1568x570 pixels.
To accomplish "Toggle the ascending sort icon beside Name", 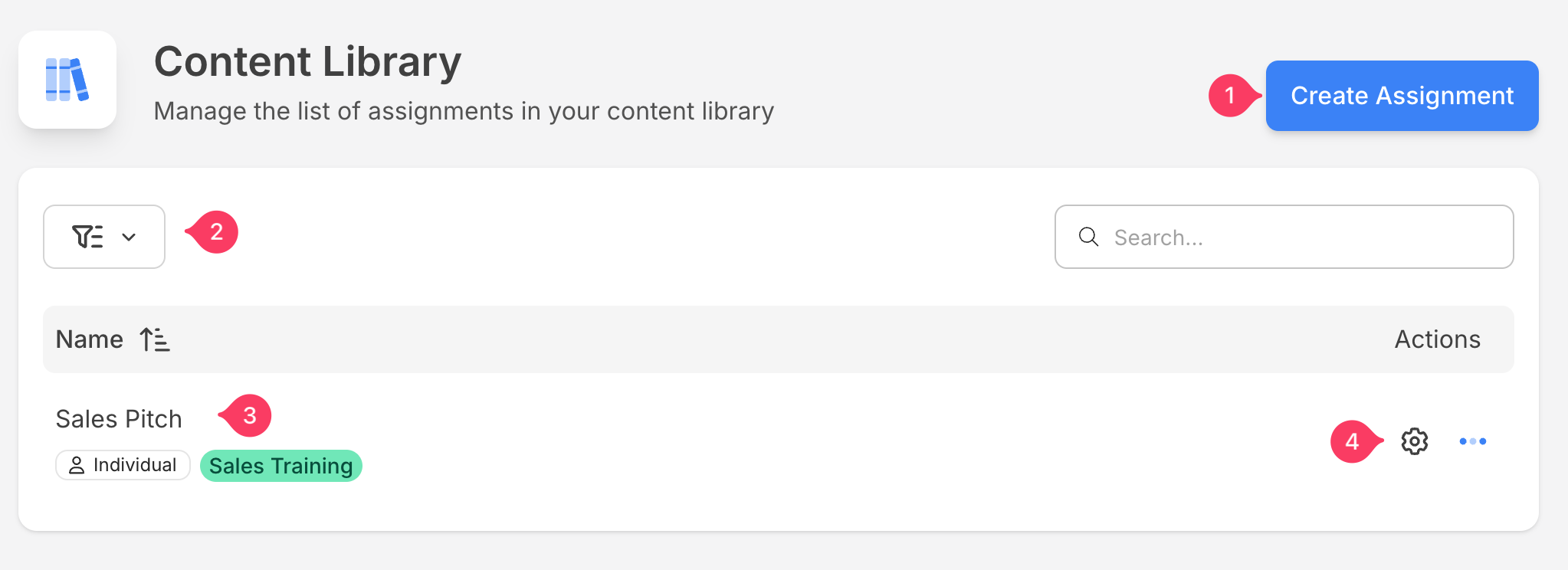I will (155, 339).
